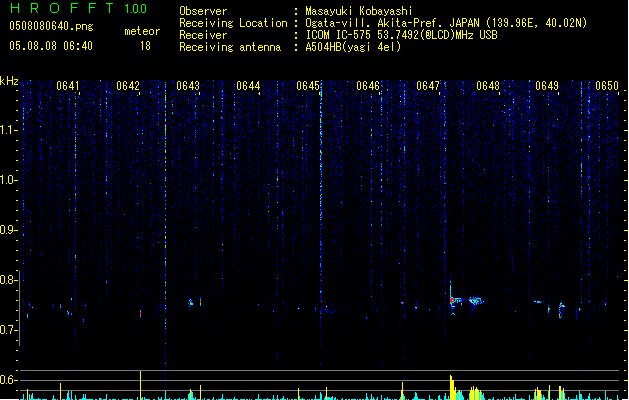This screenshot has width=629, height=400.
Task: Click the Ogata-vill. Akita-Pref. JAPAN location text
Action: pyautogui.click(x=446, y=23)
